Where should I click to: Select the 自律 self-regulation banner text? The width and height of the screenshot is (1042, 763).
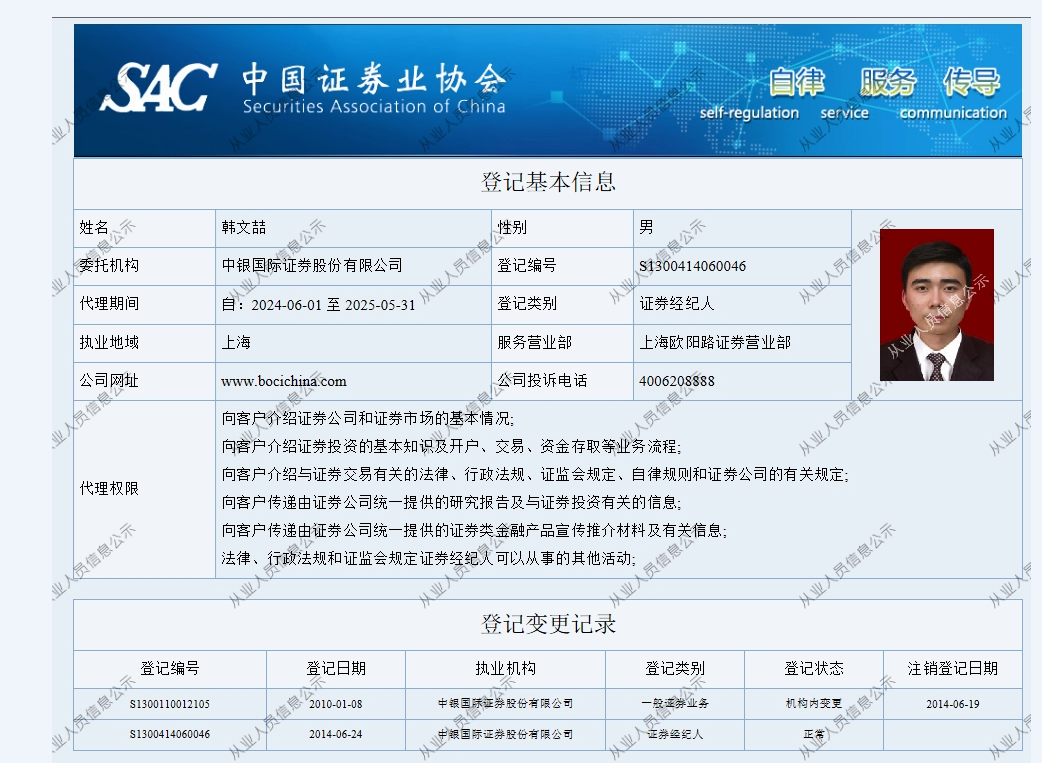[x=797, y=82]
